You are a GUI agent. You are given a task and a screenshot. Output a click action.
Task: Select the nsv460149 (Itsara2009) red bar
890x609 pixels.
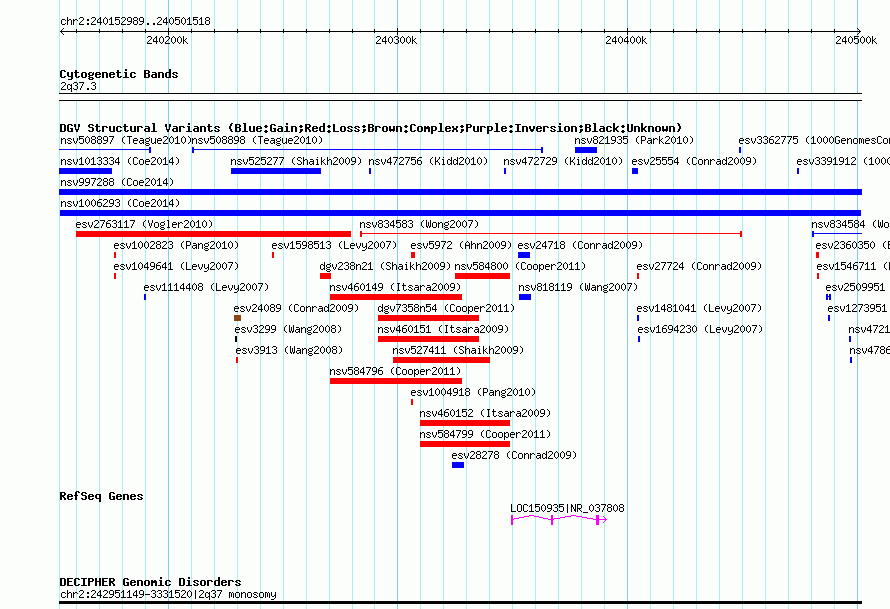pyautogui.click(x=396, y=297)
